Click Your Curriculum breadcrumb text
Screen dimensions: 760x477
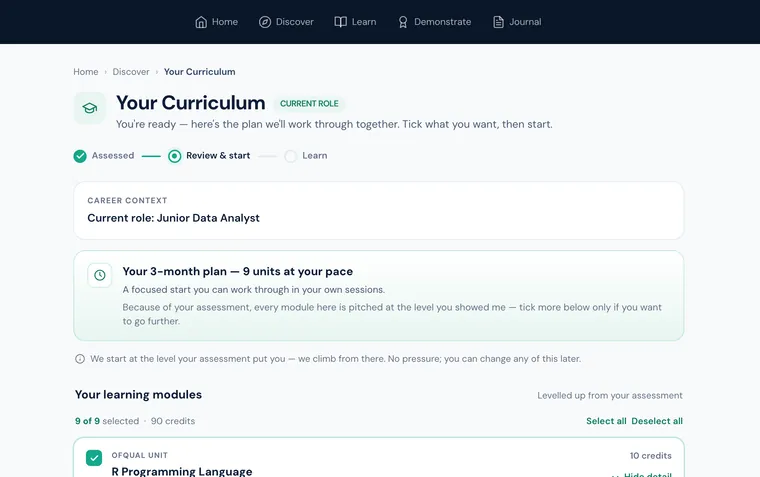(x=200, y=72)
